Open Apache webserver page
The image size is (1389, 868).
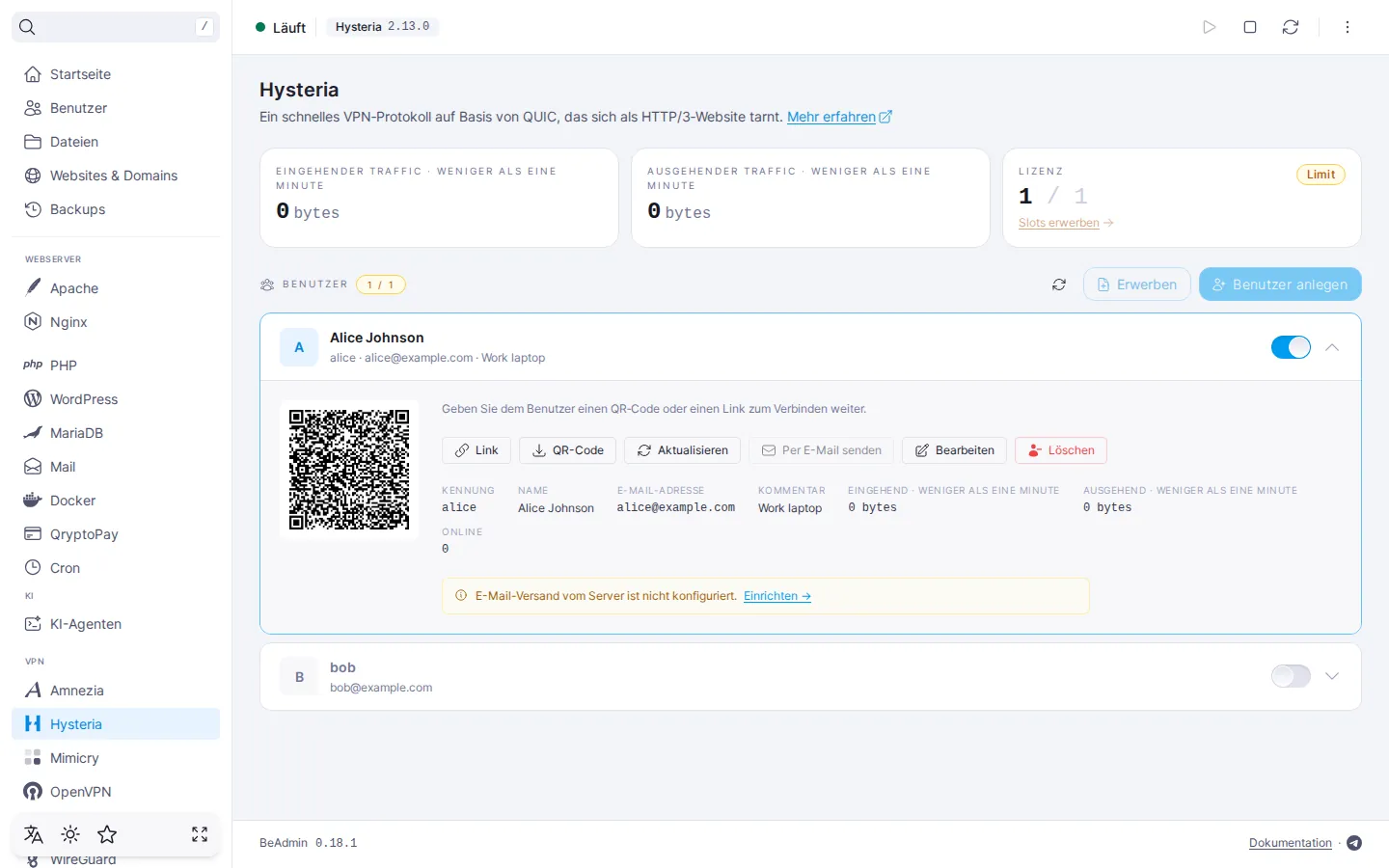116,288
